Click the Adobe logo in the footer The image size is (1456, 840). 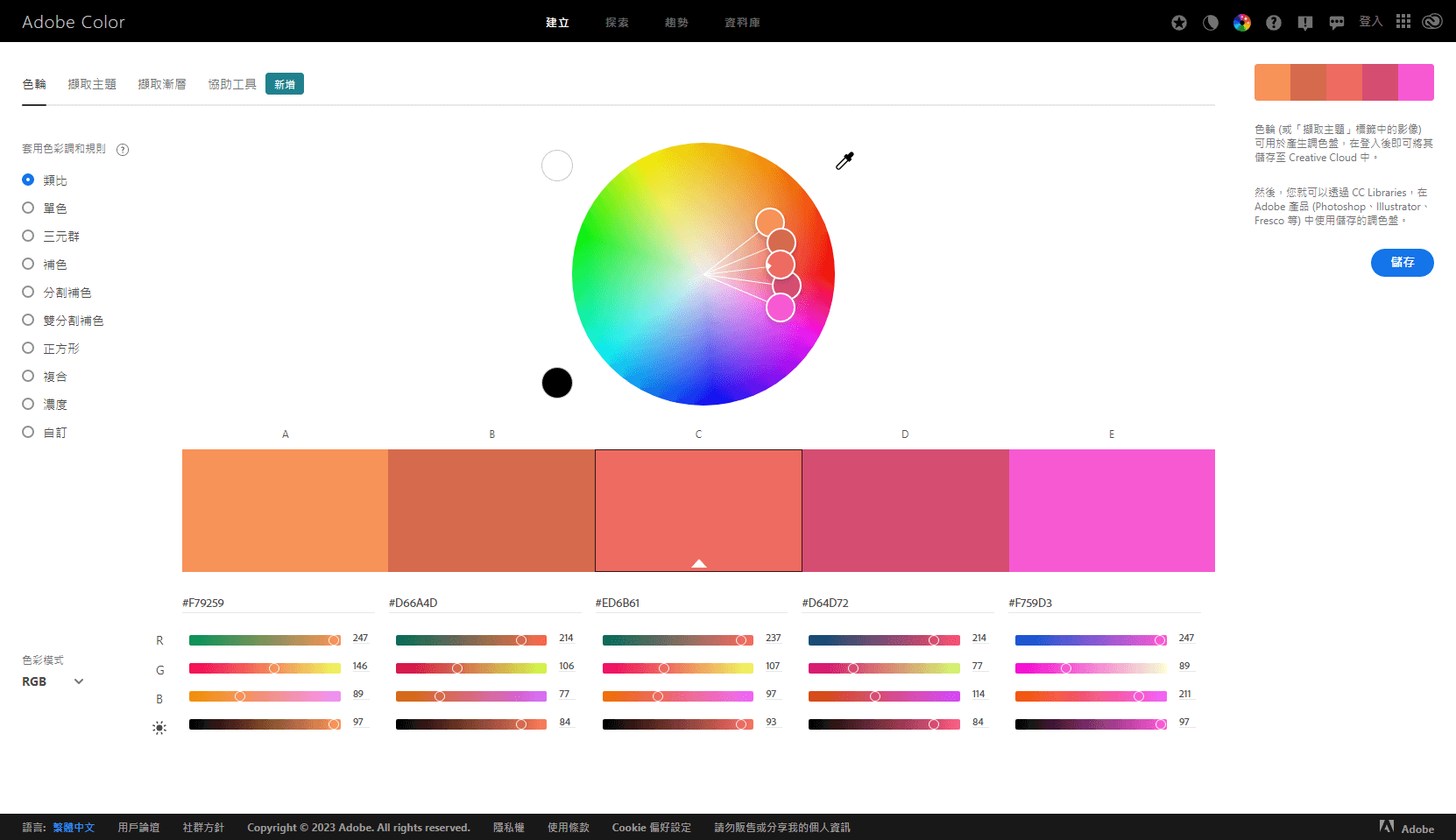(1407, 828)
